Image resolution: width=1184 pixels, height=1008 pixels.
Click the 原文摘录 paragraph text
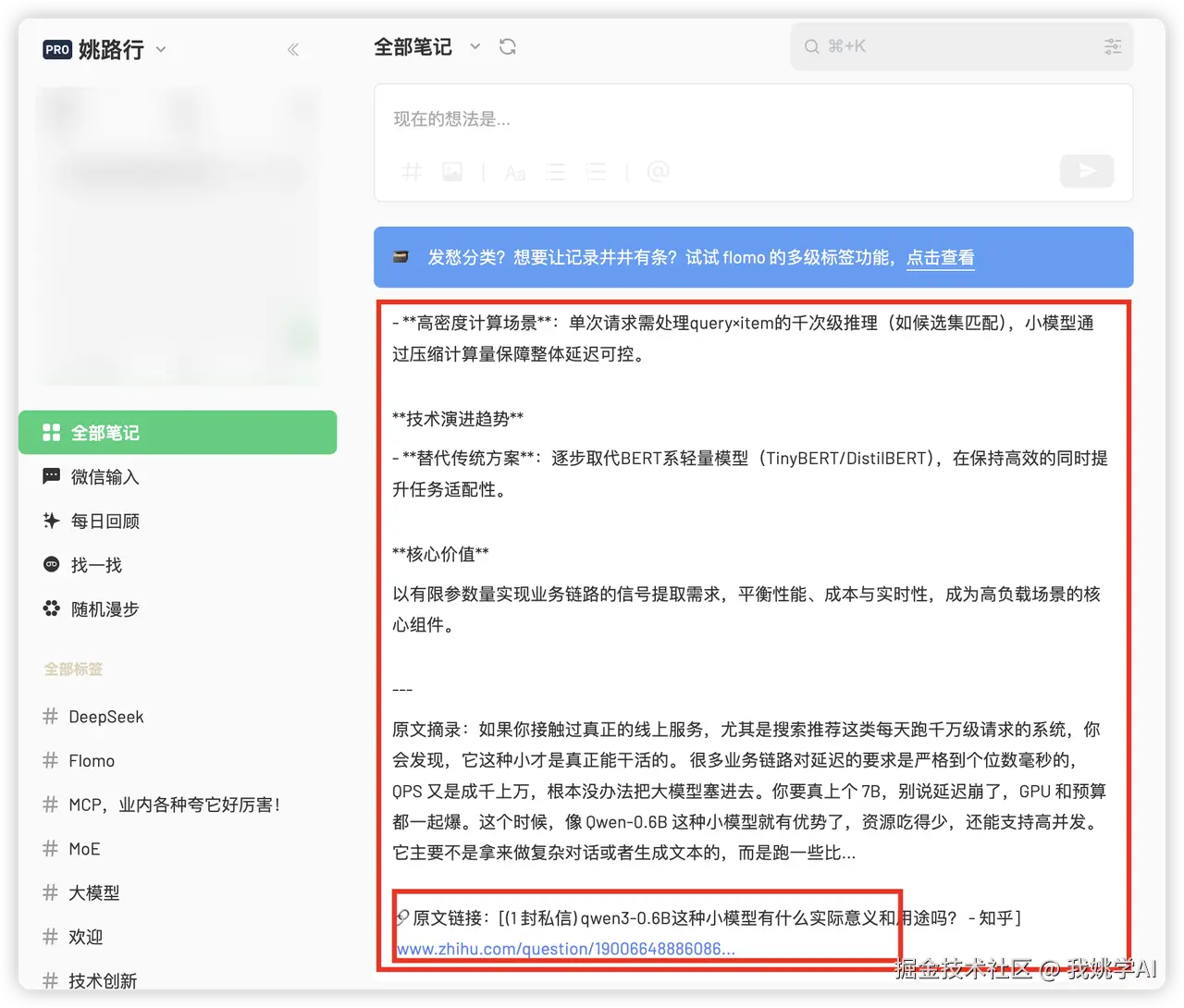click(749, 791)
